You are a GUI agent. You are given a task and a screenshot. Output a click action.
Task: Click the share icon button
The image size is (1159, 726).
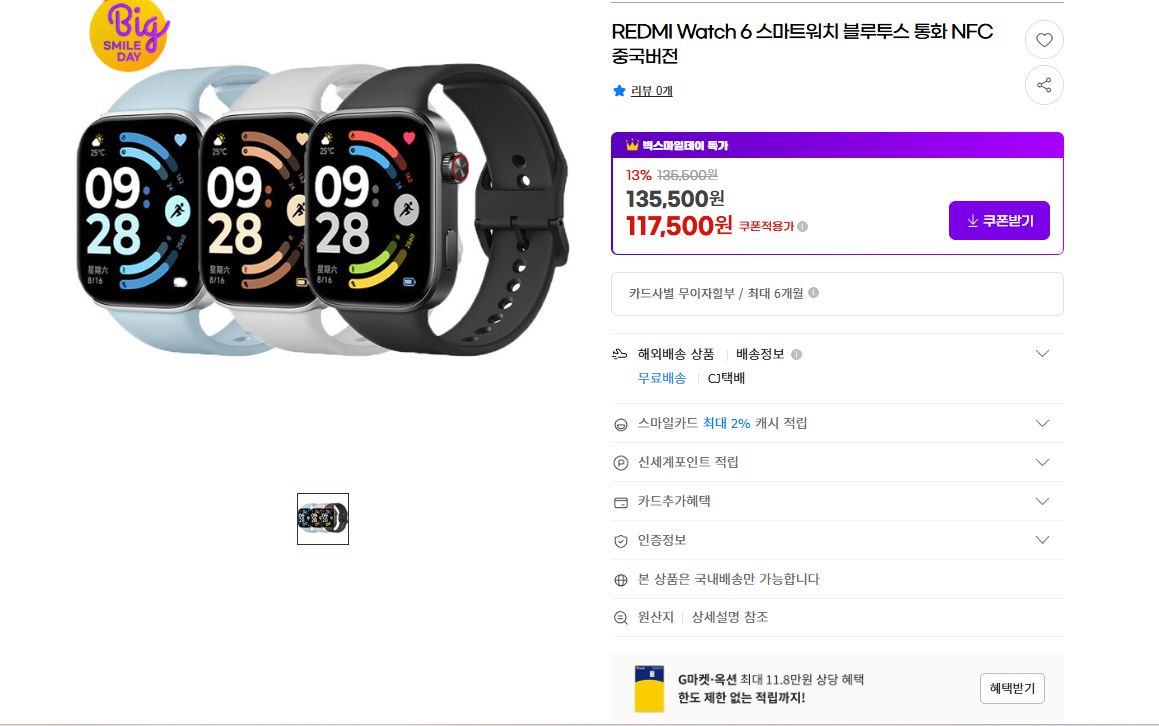coord(1044,85)
